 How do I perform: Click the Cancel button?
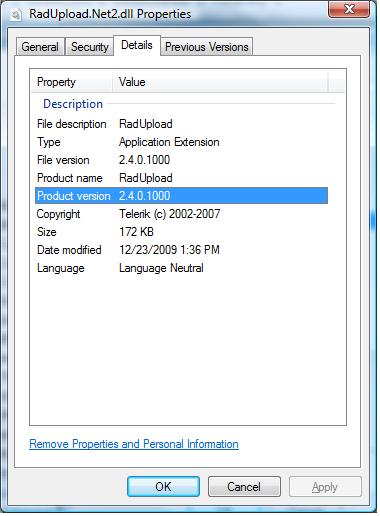(x=244, y=487)
